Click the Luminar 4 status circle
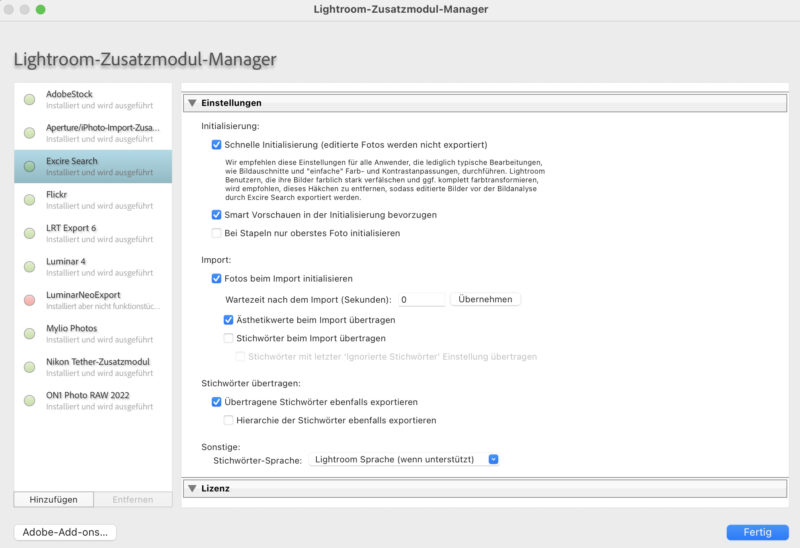The width and height of the screenshot is (800, 548). pos(30,267)
